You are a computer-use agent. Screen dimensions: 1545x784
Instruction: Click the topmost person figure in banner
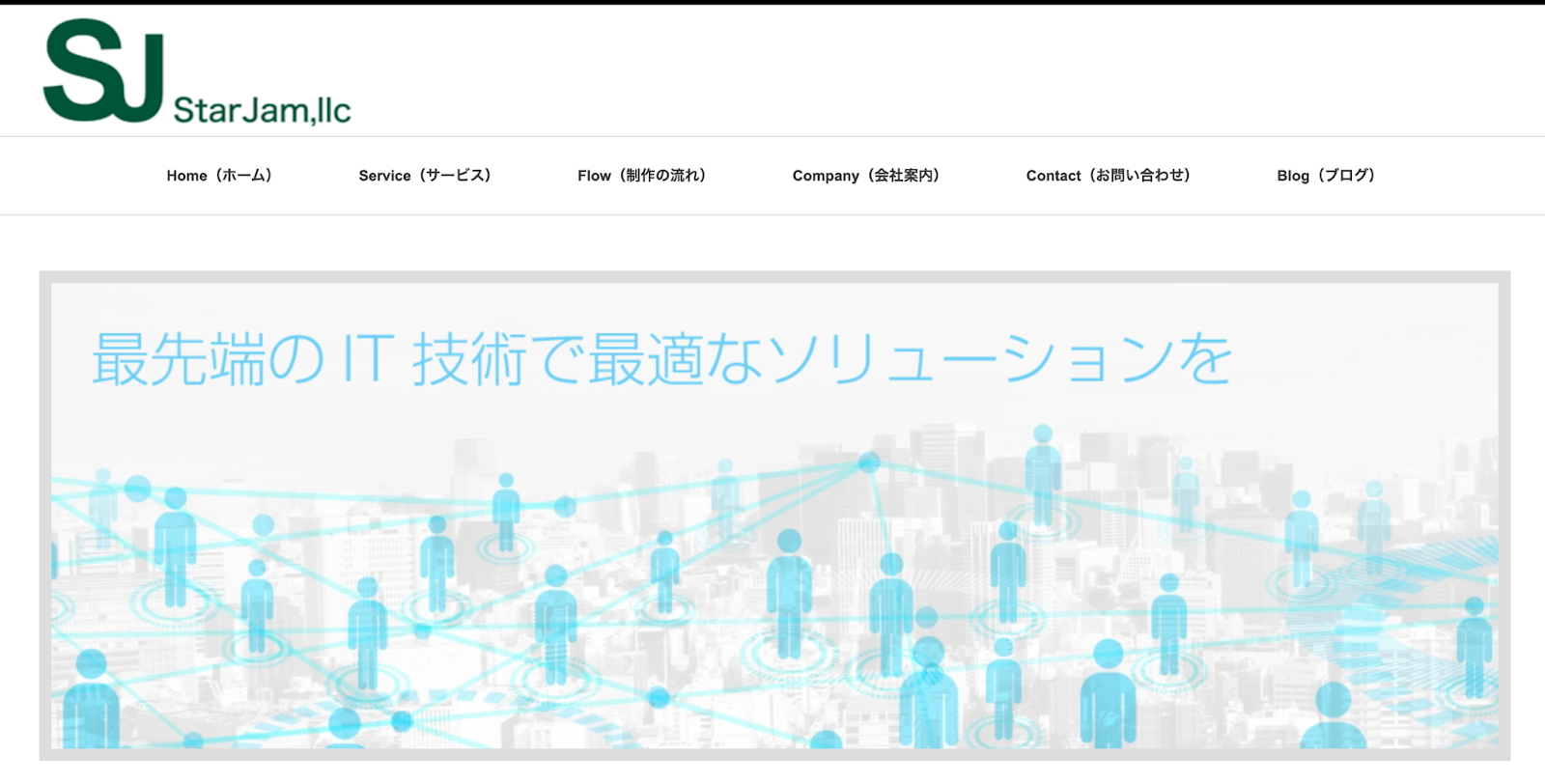(1042, 473)
